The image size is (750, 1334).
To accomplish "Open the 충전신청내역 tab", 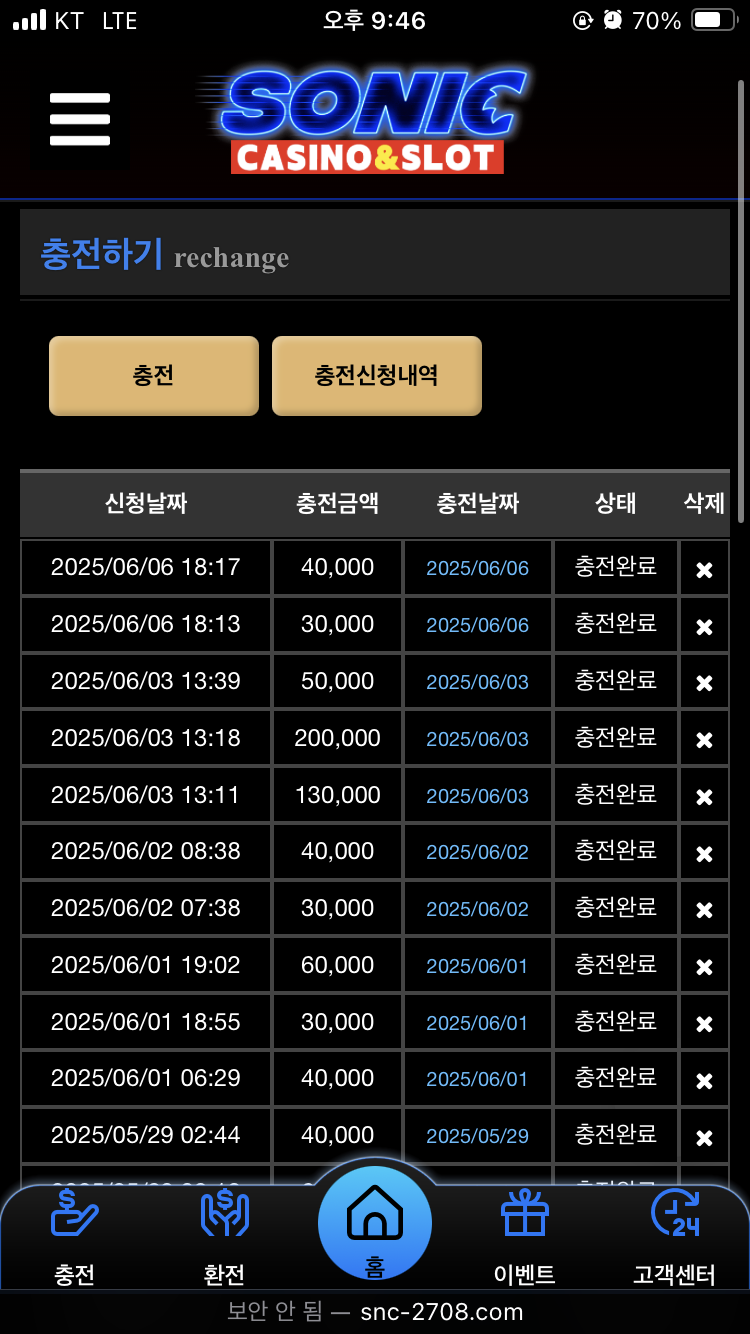I will 377,376.
